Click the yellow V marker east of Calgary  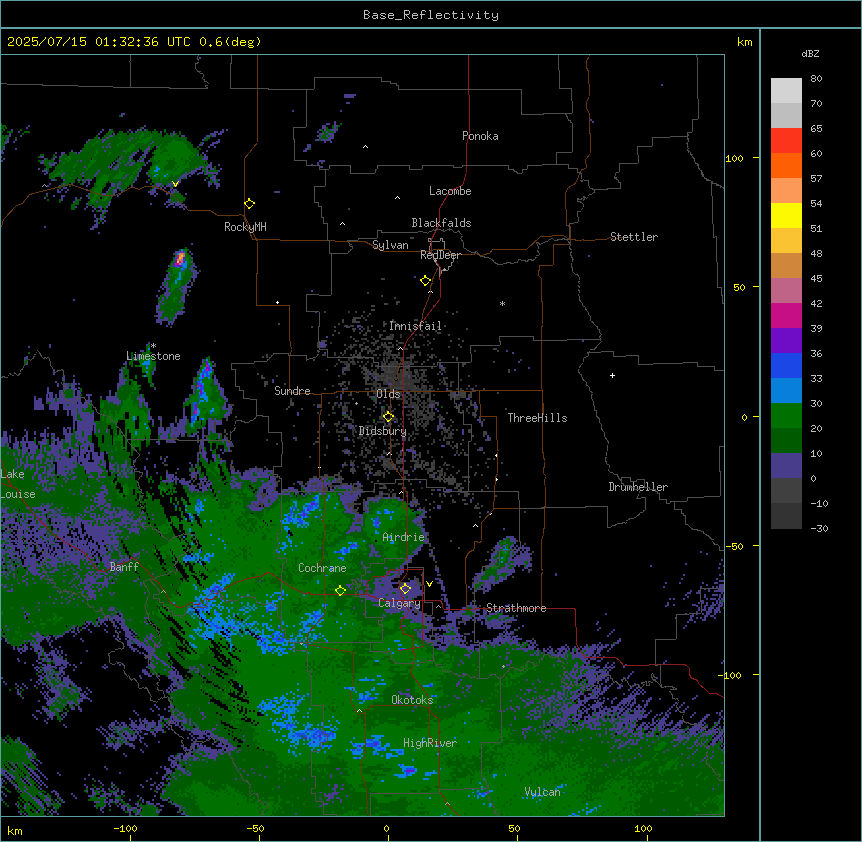pyautogui.click(x=429, y=584)
